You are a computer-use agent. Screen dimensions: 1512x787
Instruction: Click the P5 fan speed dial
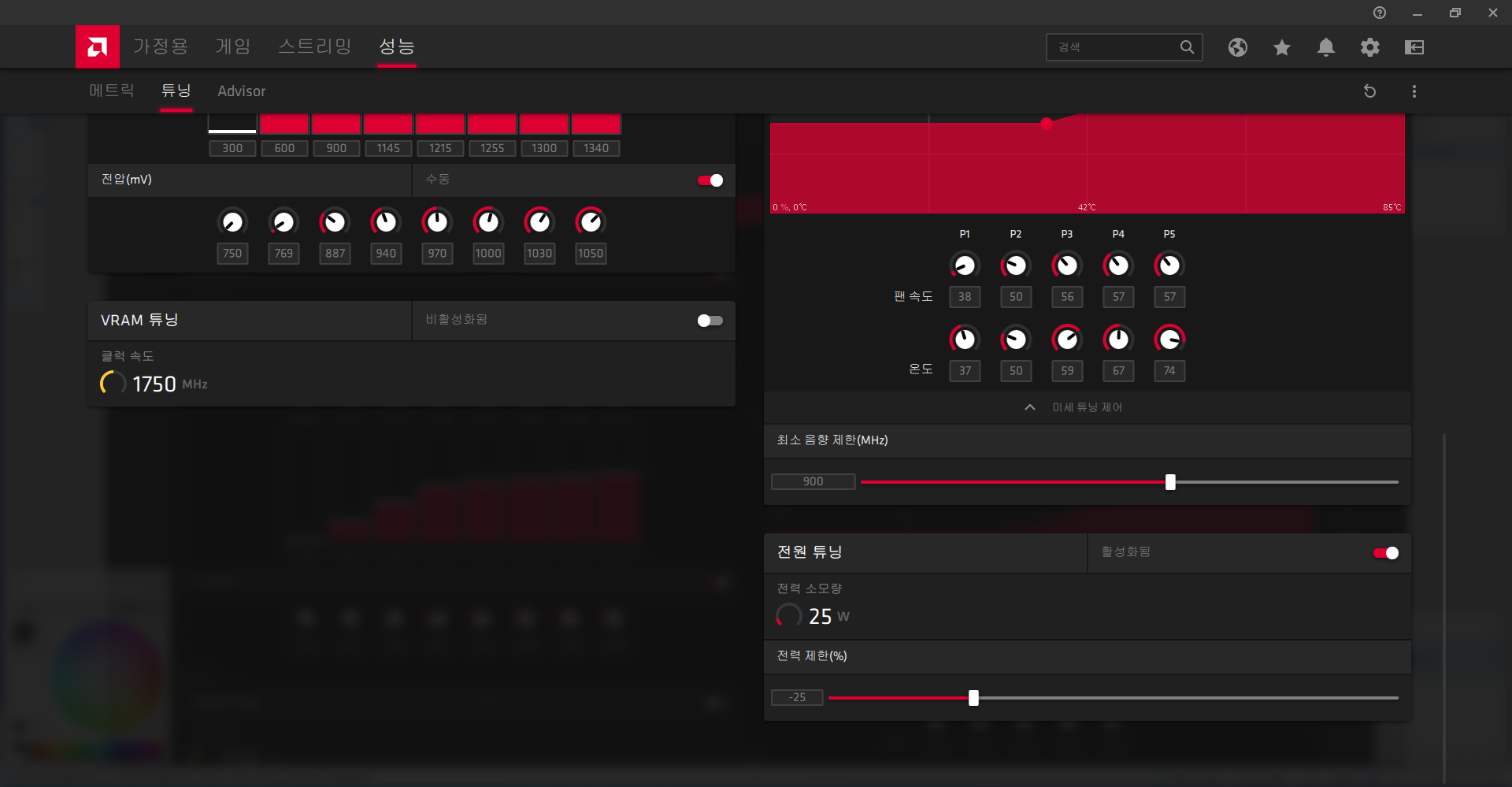coord(1169,265)
